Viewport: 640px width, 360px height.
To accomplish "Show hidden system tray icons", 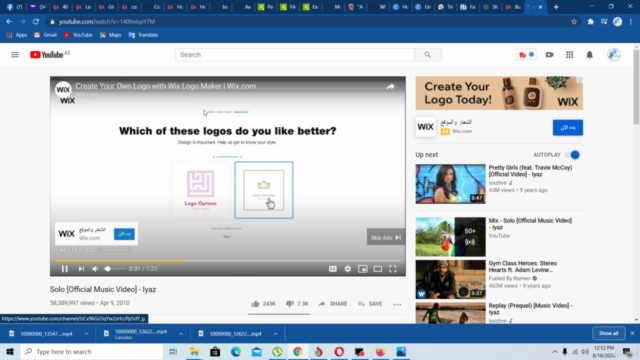I will coord(554,351).
